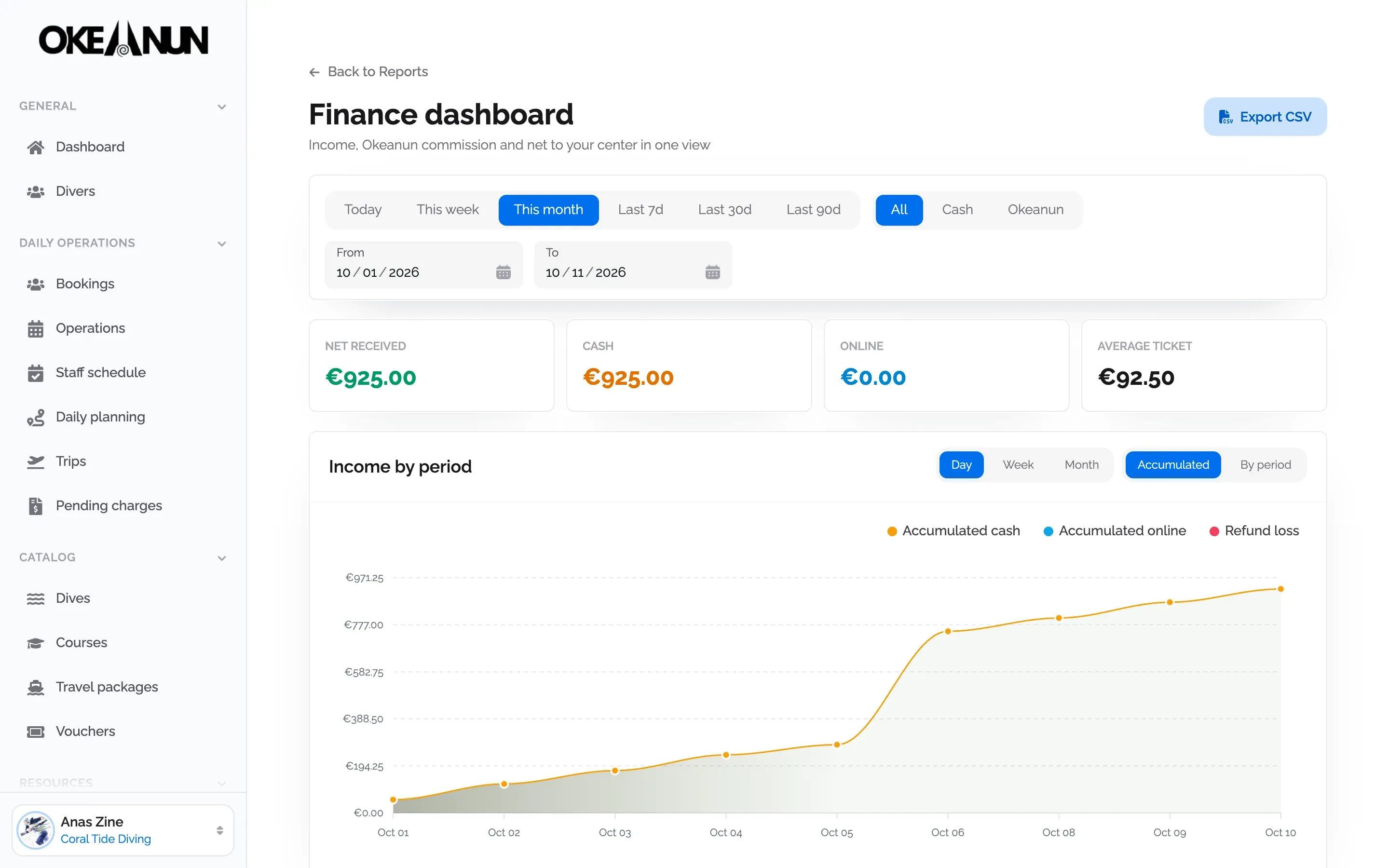Viewport: 1389px width, 868px height.
Task: Show By period chart mode
Action: coord(1265,464)
